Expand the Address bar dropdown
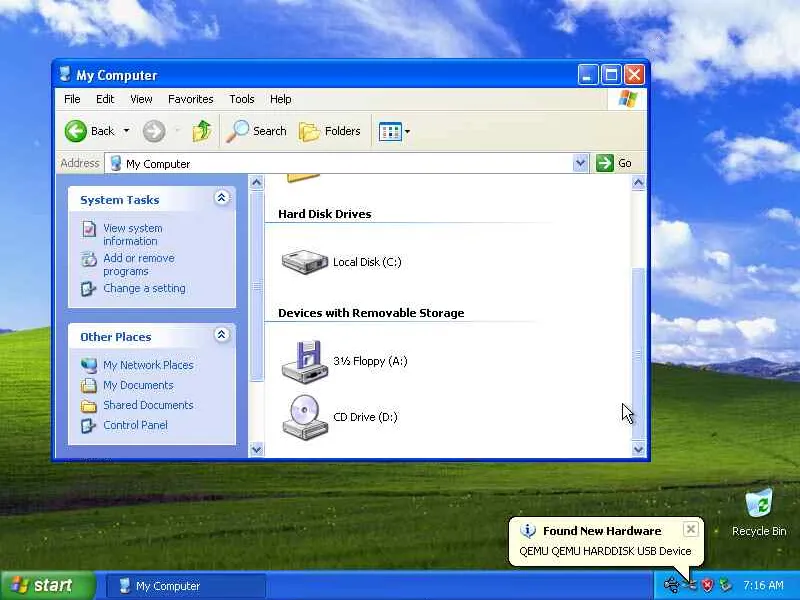This screenshot has height=600, width=800. point(580,163)
